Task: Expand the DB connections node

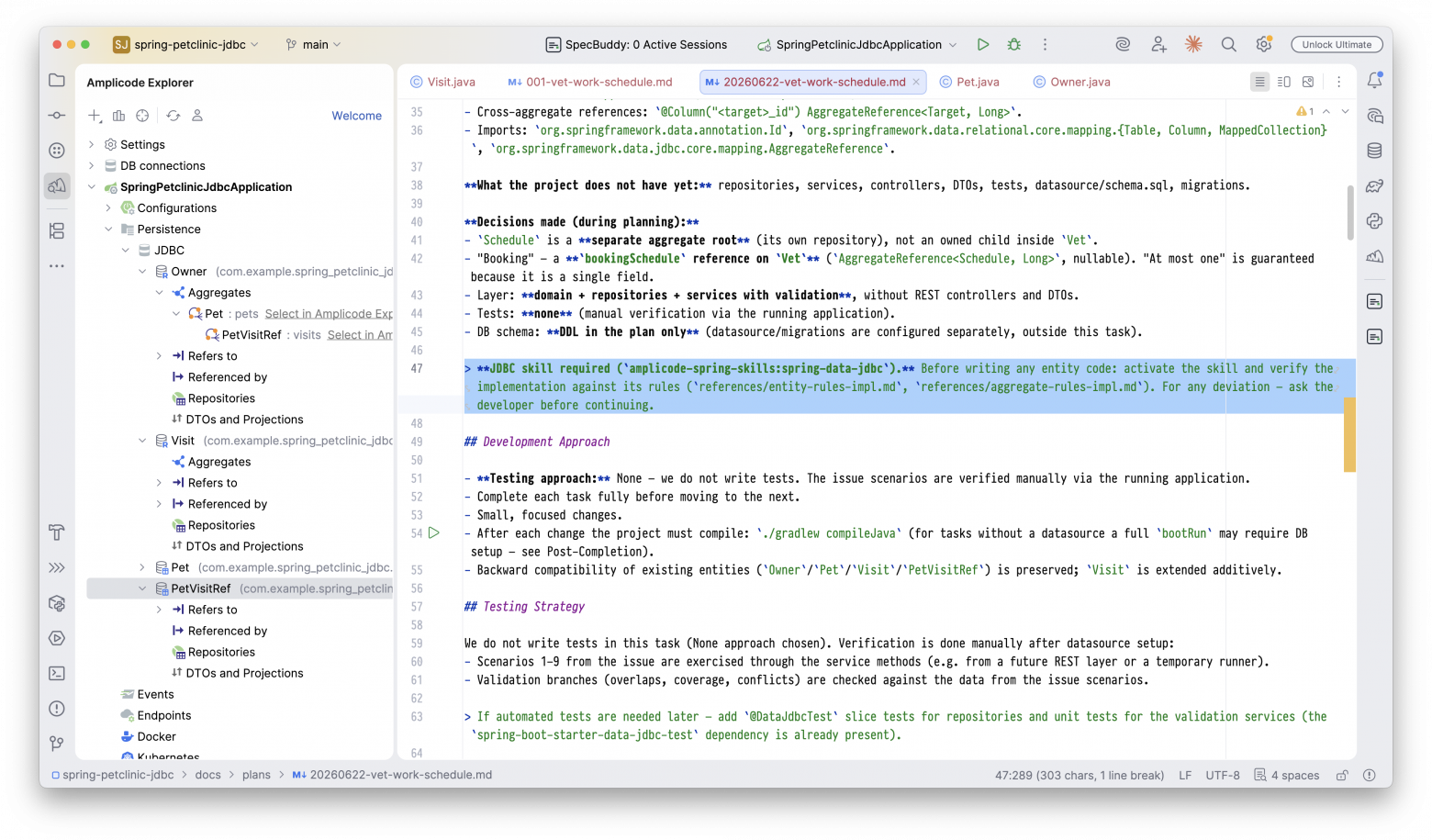Action: 92,165
